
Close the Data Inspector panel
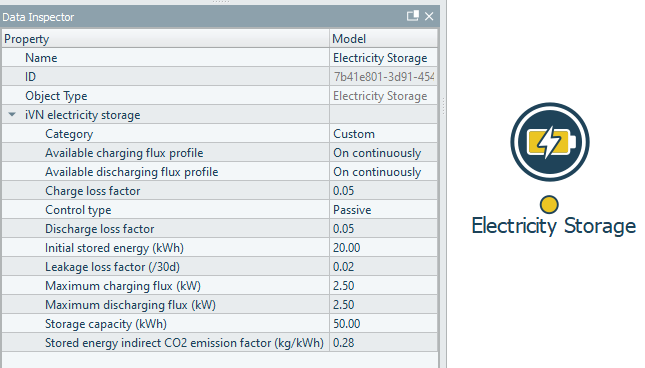coord(429,16)
